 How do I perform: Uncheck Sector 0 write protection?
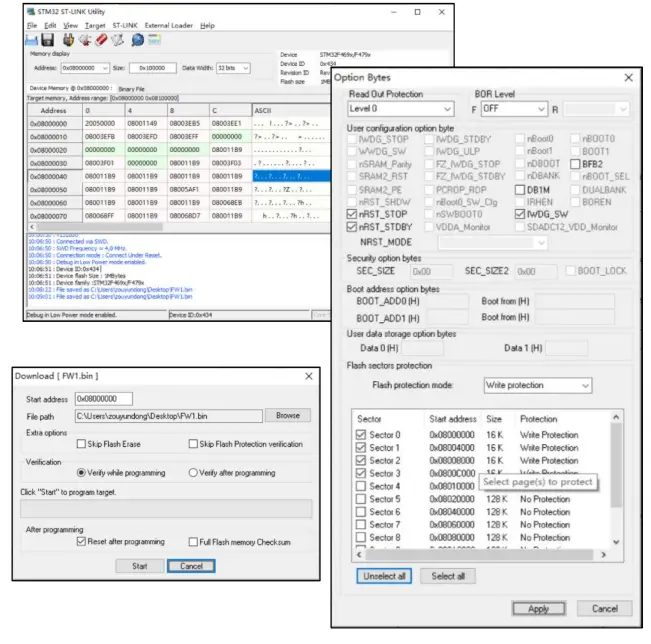(x=361, y=435)
